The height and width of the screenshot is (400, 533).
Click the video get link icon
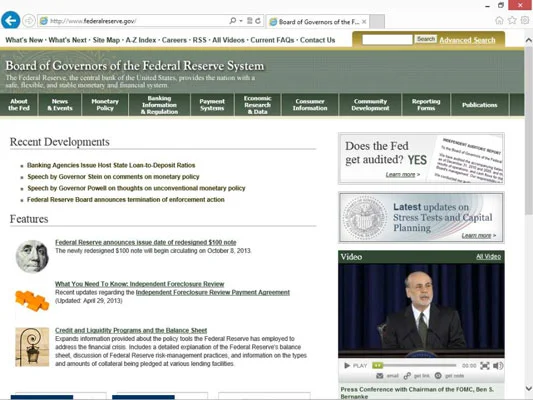click(407, 376)
